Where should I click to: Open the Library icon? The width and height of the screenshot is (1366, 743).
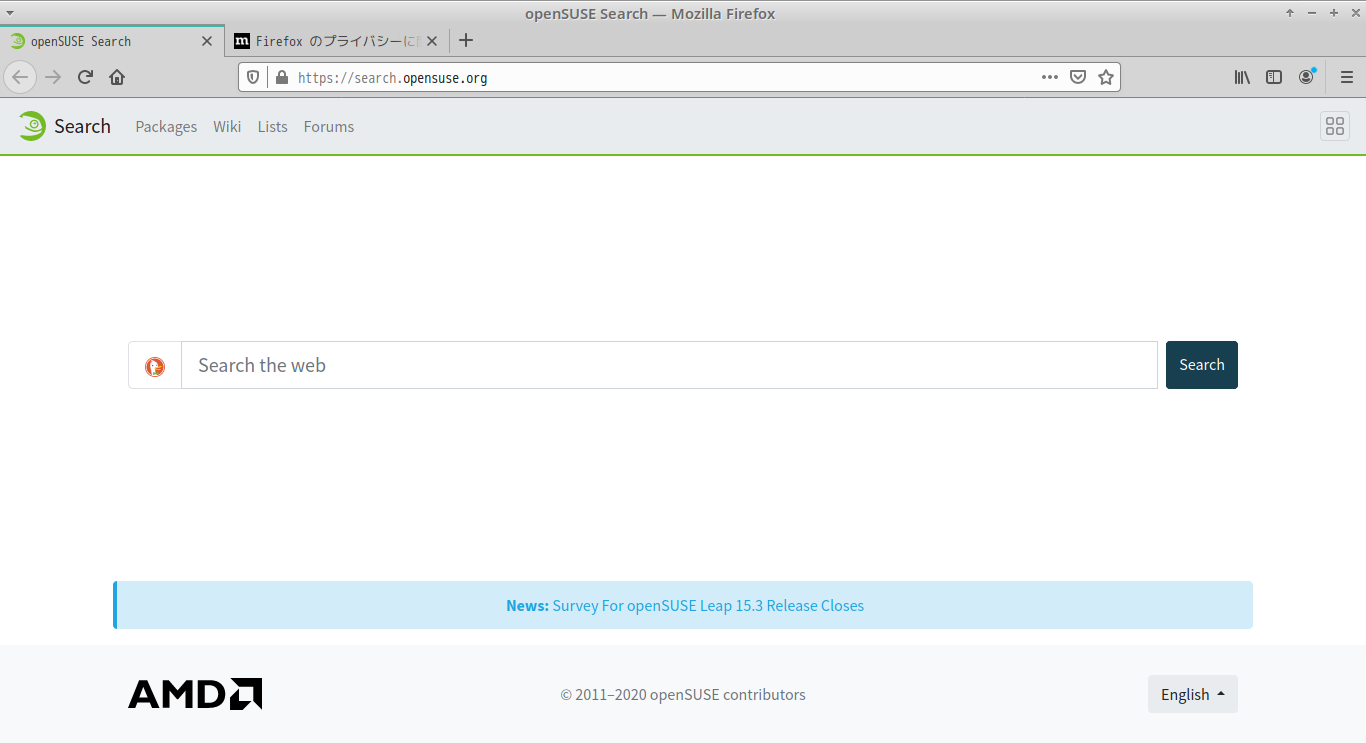click(1242, 77)
